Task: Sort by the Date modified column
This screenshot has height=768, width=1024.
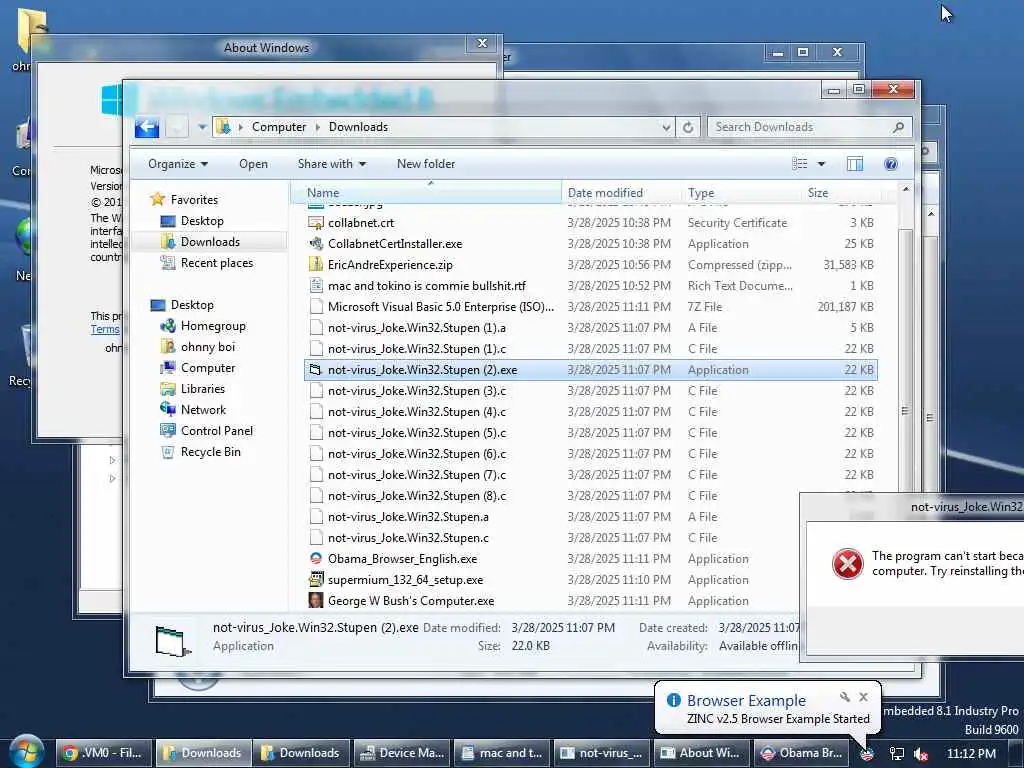Action: (x=620, y=193)
